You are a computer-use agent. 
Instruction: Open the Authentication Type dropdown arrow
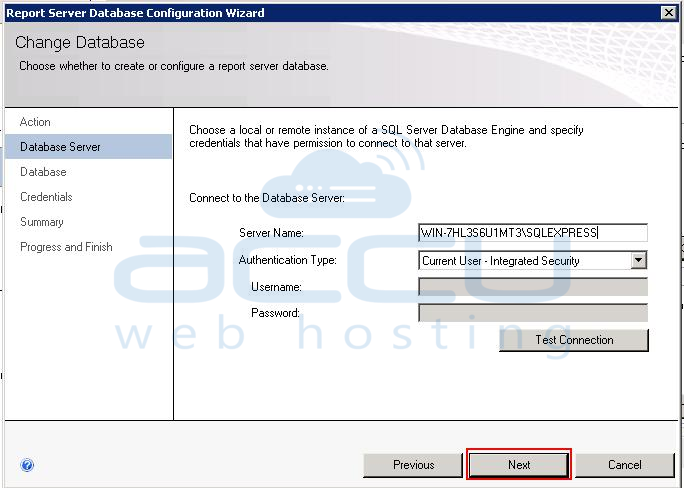click(639, 260)
